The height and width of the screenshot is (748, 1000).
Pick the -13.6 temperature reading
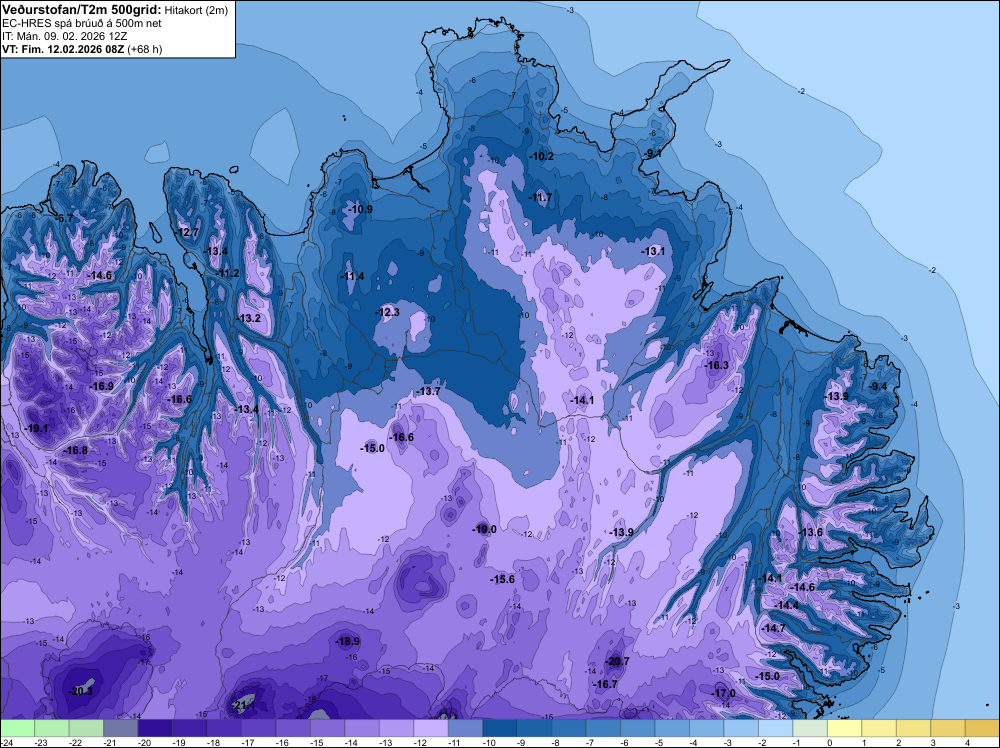coord(811,532)
